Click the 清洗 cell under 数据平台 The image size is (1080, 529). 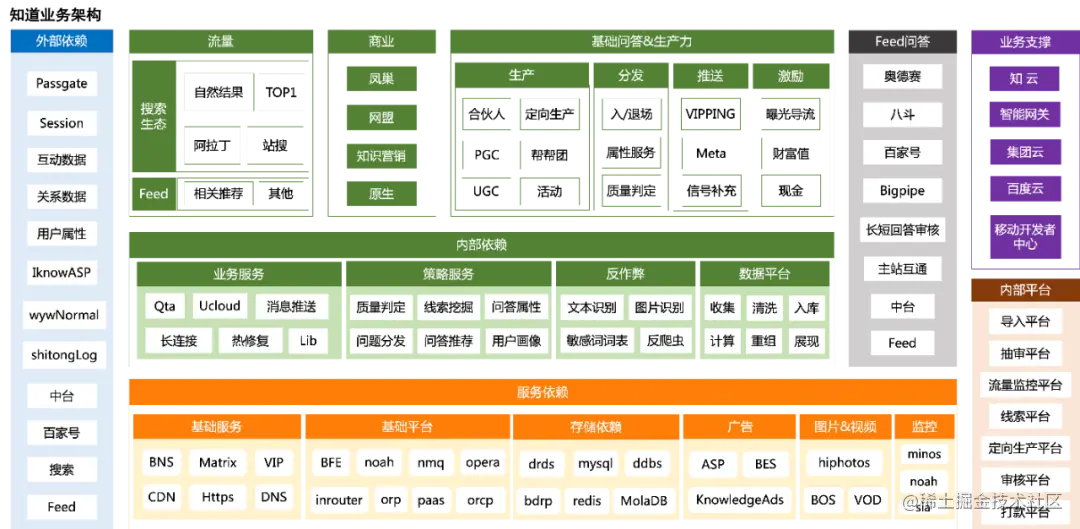[765, 308]
